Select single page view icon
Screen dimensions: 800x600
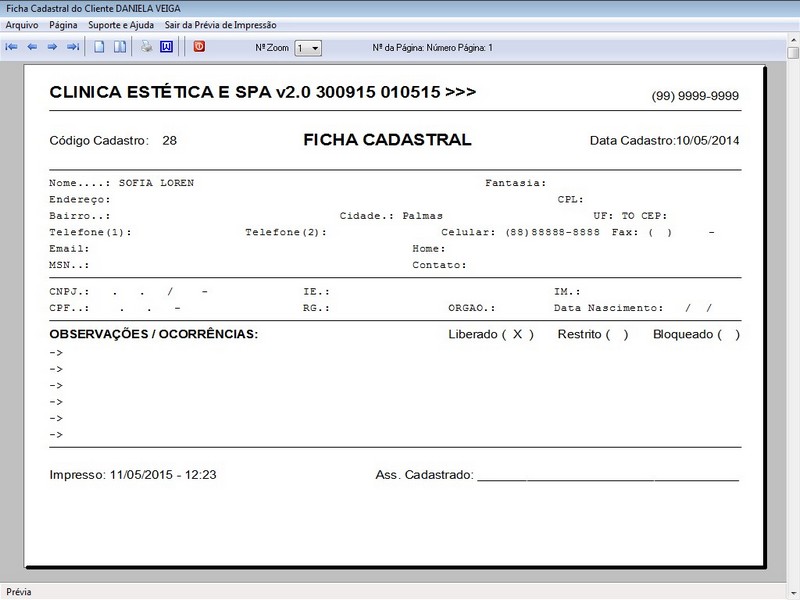(99, 47)
